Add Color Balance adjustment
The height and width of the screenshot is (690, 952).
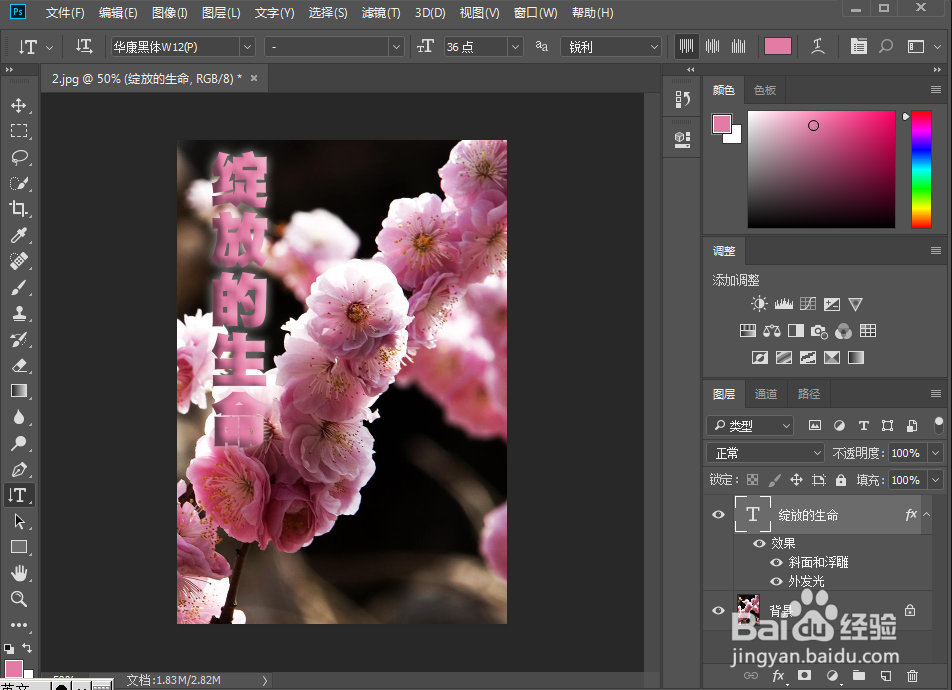(772, 330)
